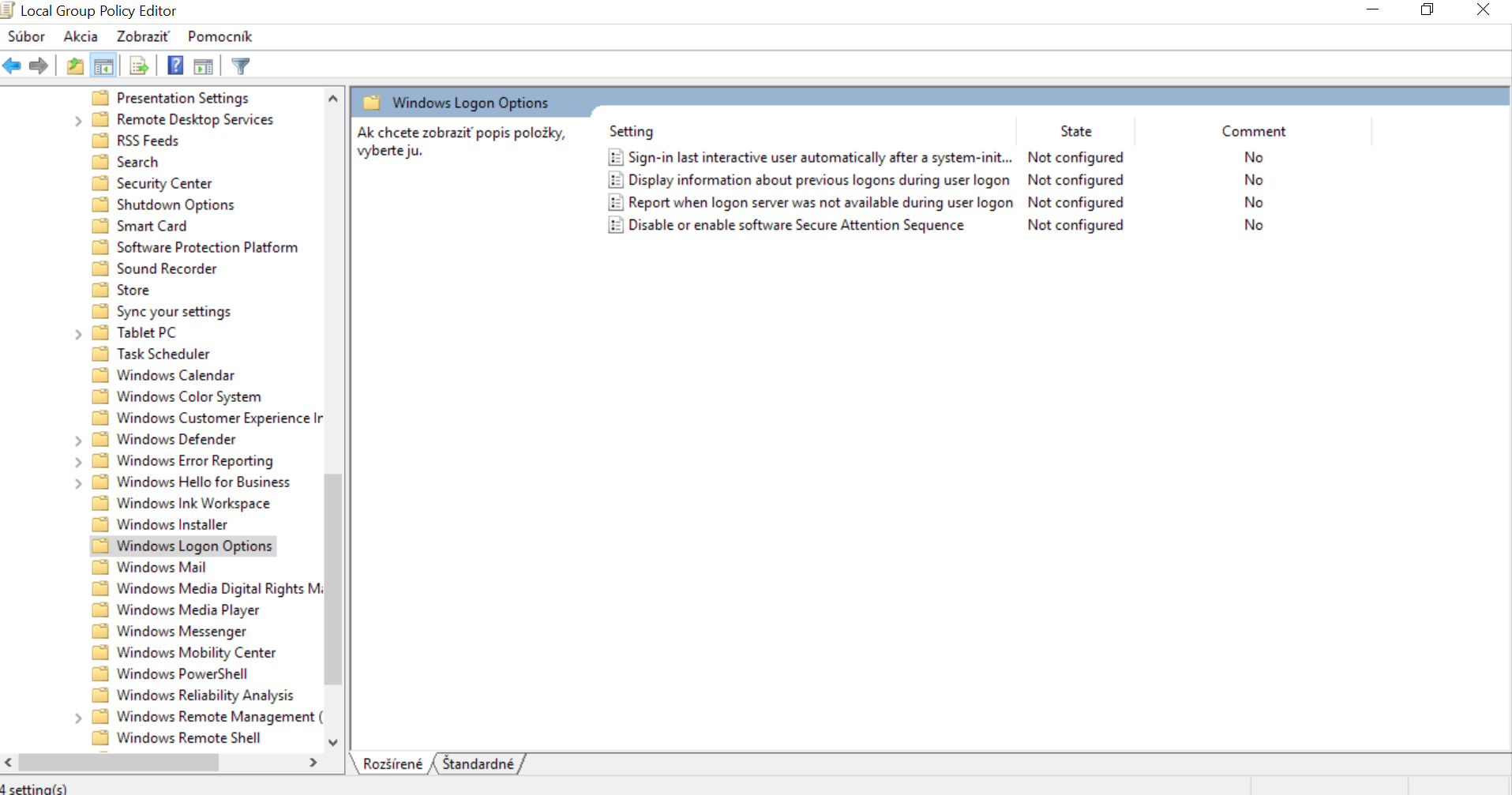Click the tree horizontal scroll left arrow
The height and width of the screenshot is (795, 1512).
tap(9, 763)
